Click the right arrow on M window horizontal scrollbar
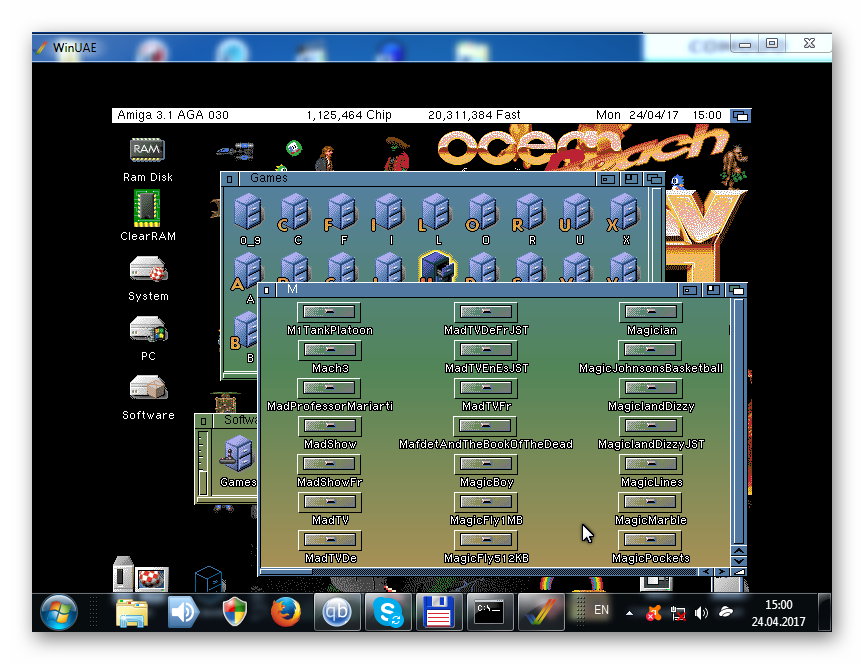Screen dimensions: 864x664 [721, 572]
